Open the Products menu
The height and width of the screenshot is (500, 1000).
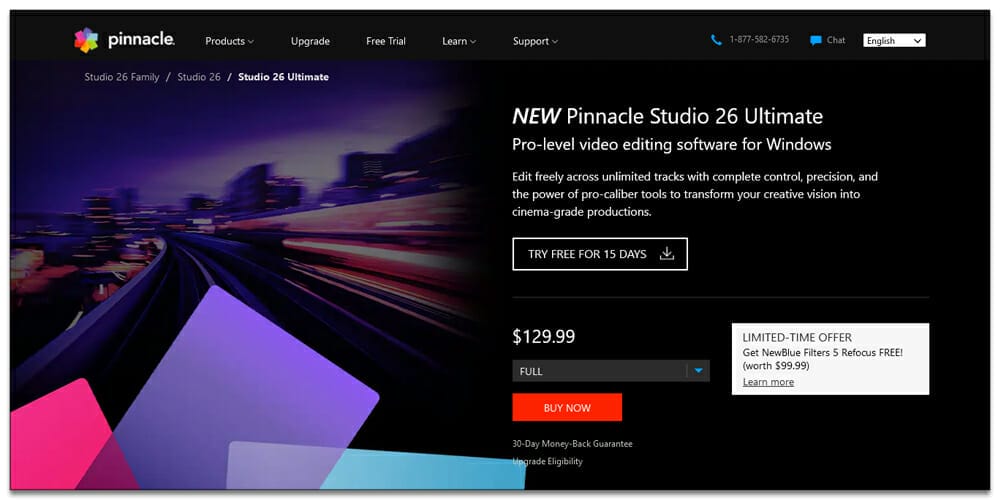(x=230, y=41)
